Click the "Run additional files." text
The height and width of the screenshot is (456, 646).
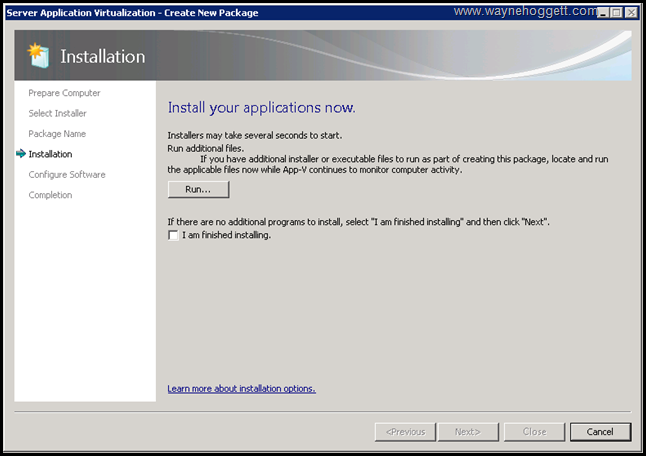tap(206, 148)
